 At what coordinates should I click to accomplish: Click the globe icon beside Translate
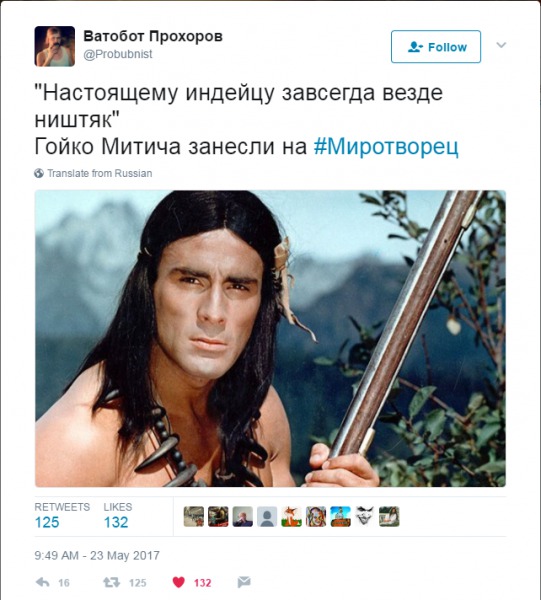point(39,173)
